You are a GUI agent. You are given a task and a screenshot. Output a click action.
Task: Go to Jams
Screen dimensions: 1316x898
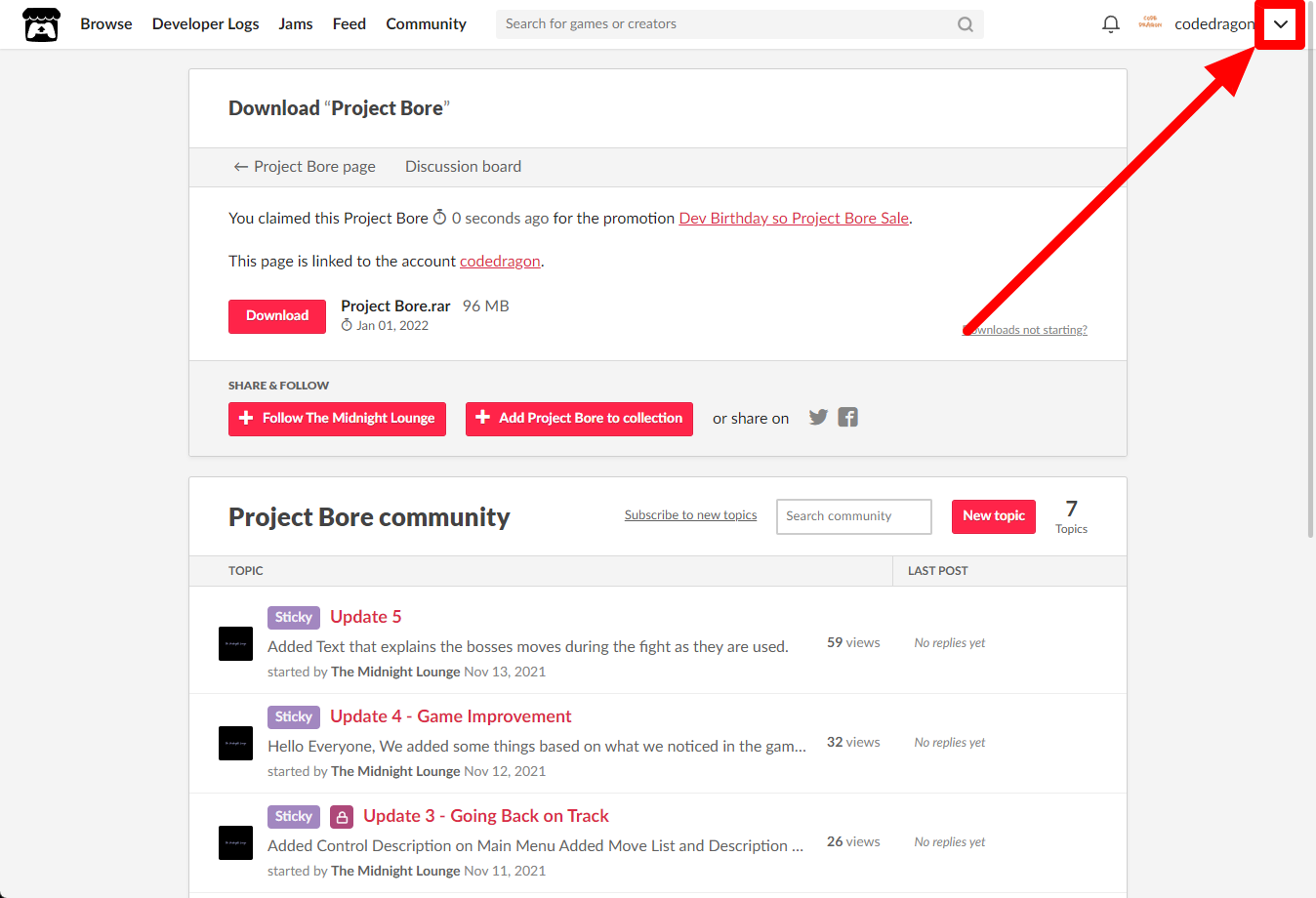point(296,24)
